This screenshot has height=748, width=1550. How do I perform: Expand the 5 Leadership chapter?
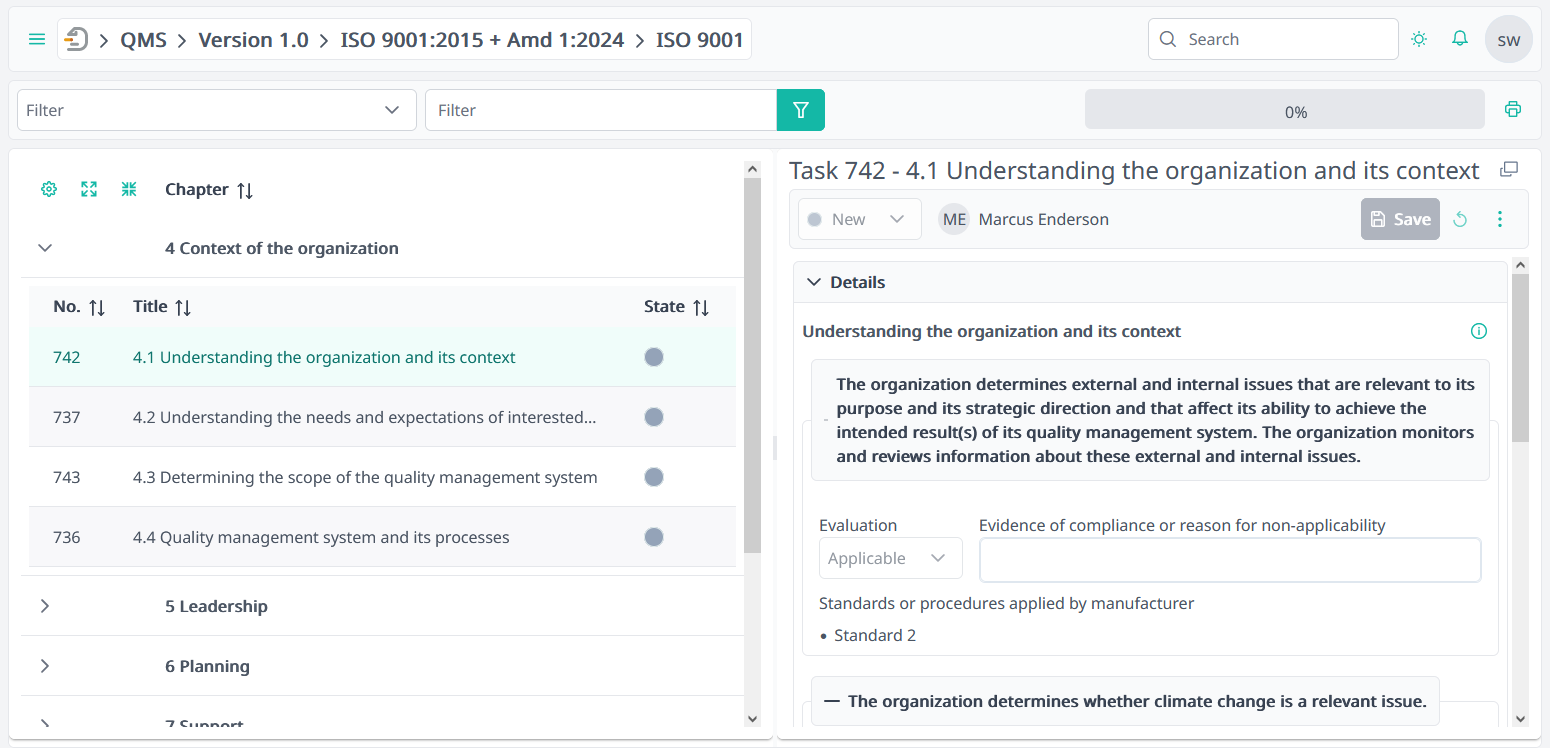coord(45,606)
